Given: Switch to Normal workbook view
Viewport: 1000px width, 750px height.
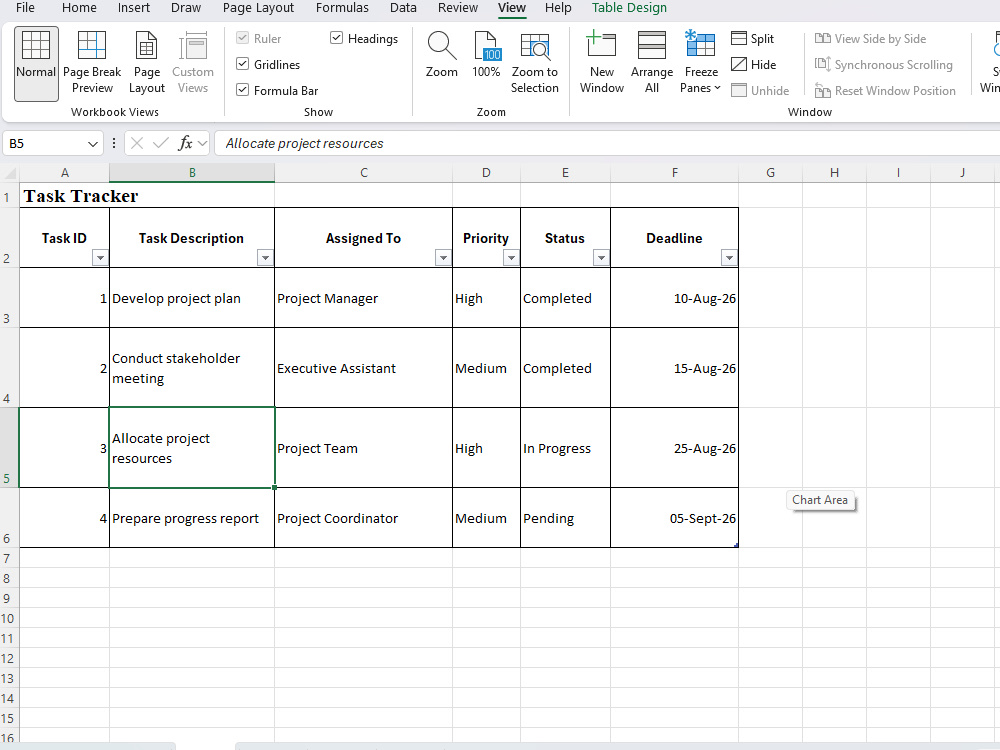Looking at the screenshot, I should click(x=36, y=64).
